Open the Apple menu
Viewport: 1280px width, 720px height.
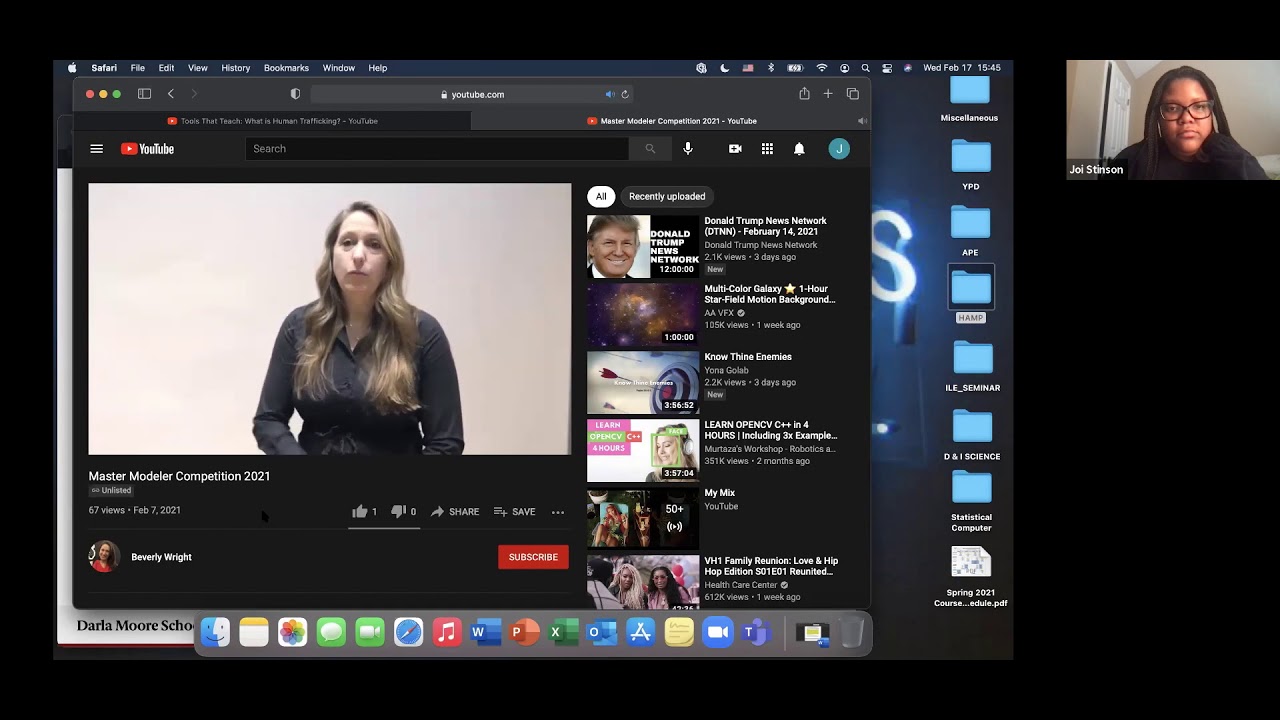72,68
